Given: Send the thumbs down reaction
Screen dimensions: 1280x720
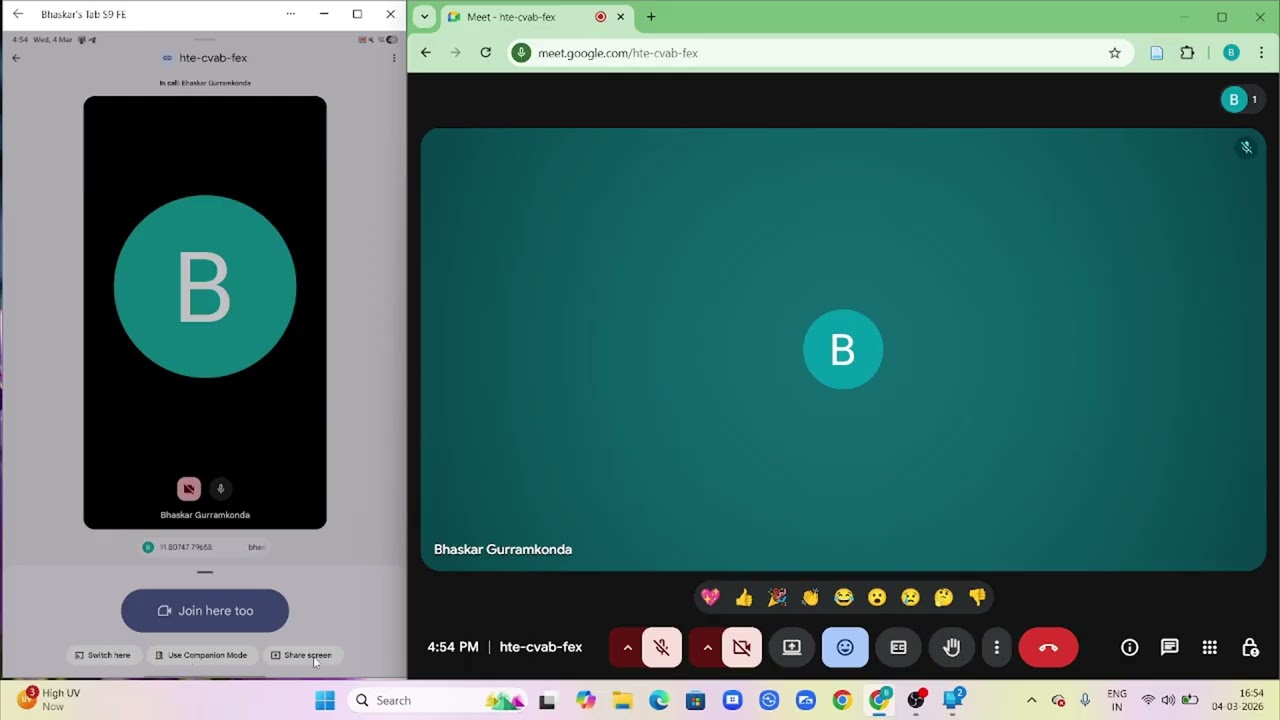Looking at the screenshot, I should click(x=977, y=597).
